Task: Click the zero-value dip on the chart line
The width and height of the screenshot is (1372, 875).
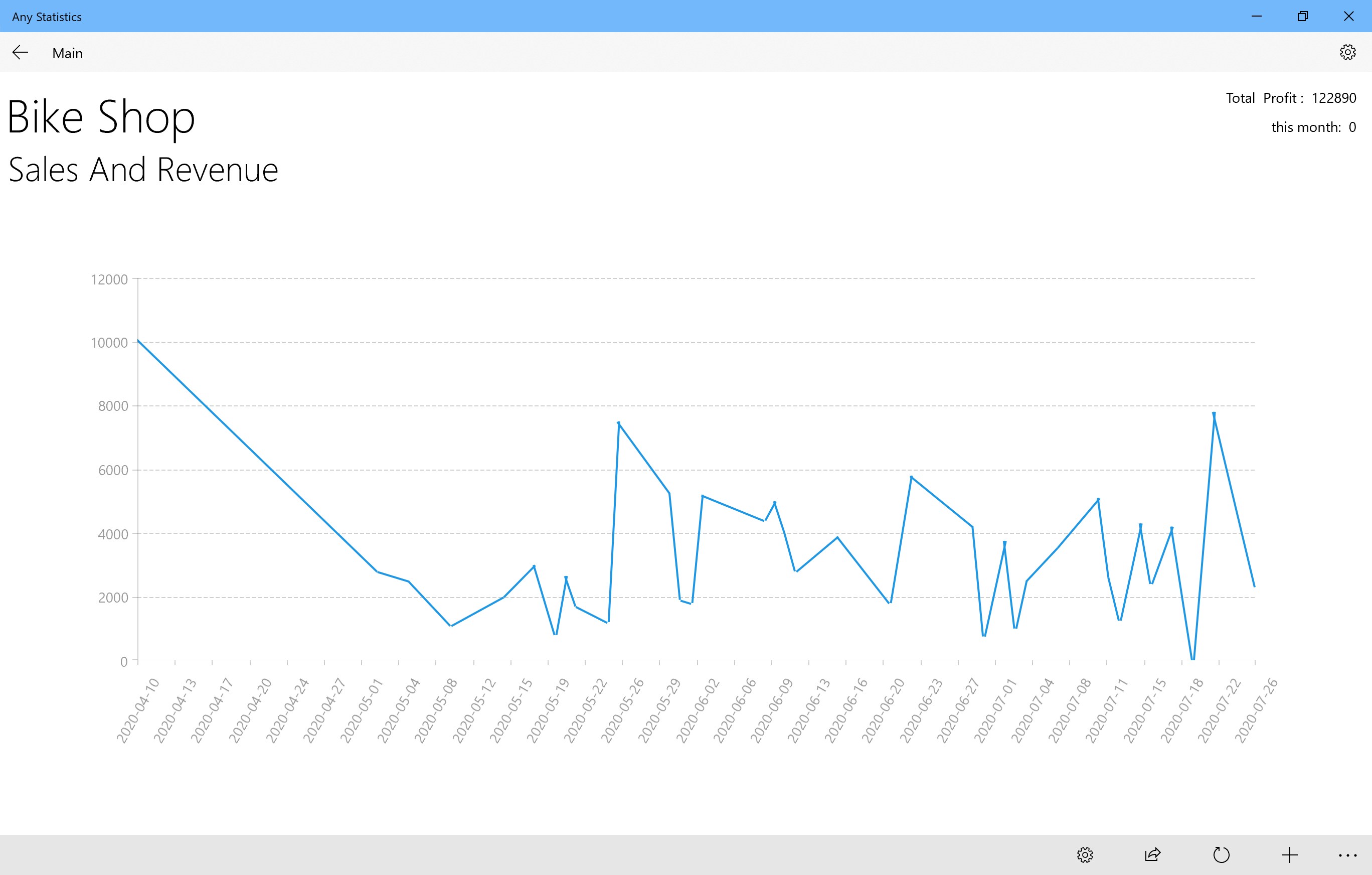Action: point(1192,659)
